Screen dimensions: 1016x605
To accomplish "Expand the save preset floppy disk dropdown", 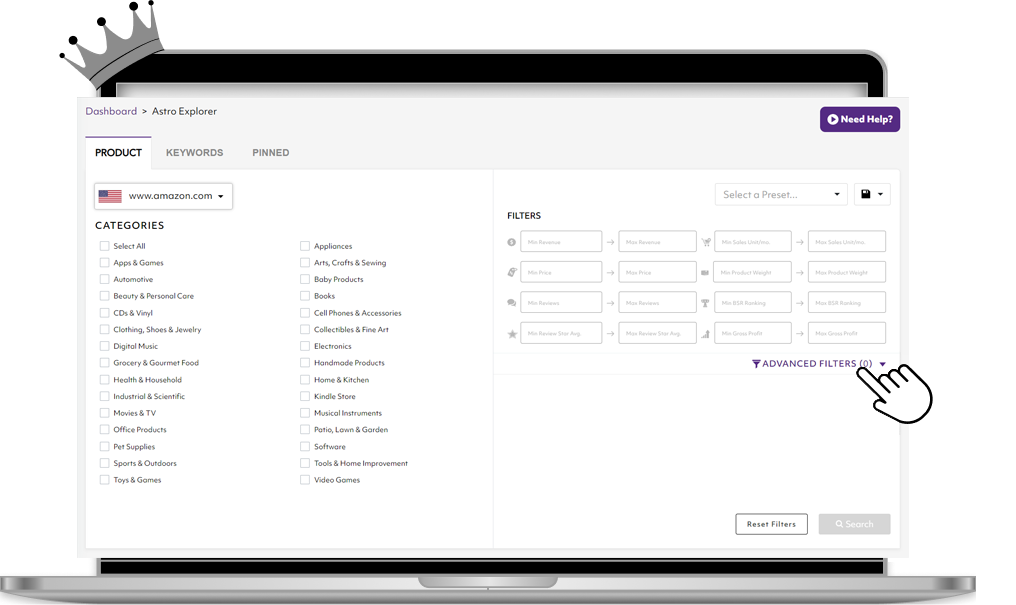I will coord(872,195).
